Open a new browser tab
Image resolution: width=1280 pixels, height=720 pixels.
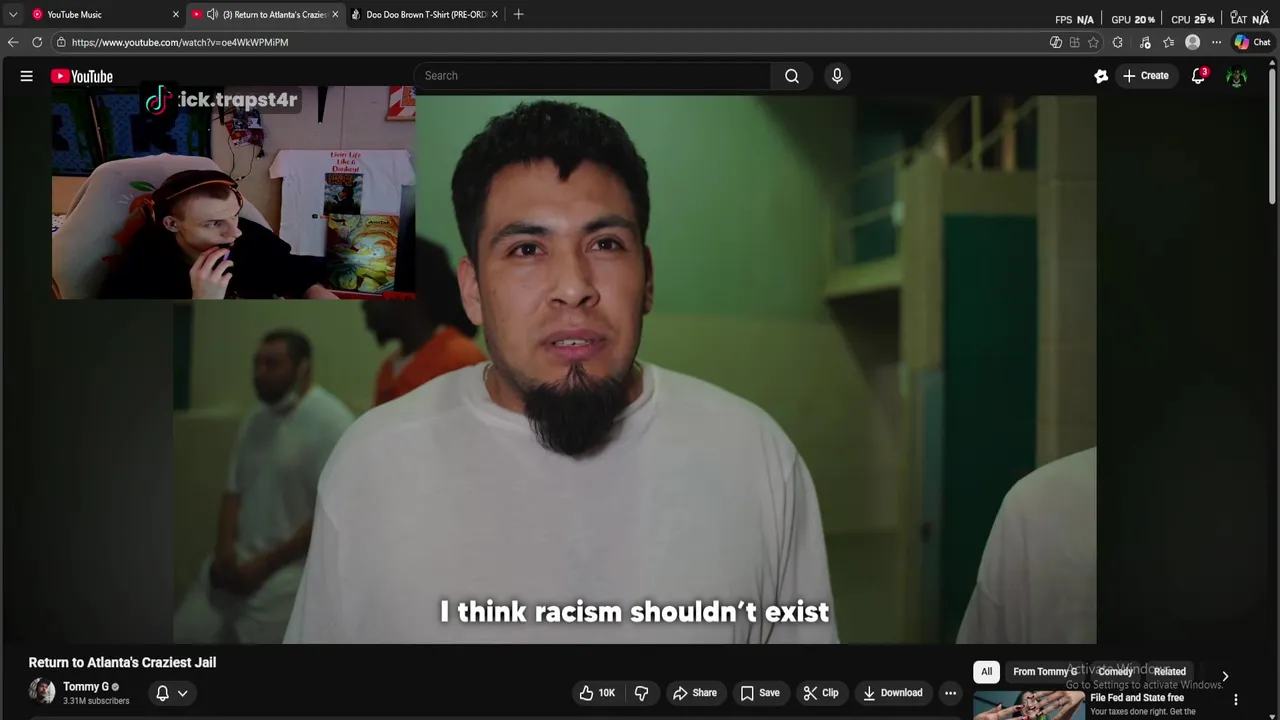coord(518,14)
